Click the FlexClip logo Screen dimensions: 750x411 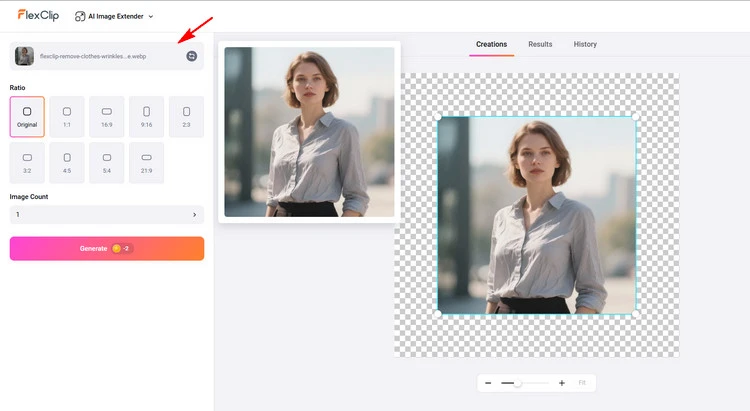click(39, 16)
